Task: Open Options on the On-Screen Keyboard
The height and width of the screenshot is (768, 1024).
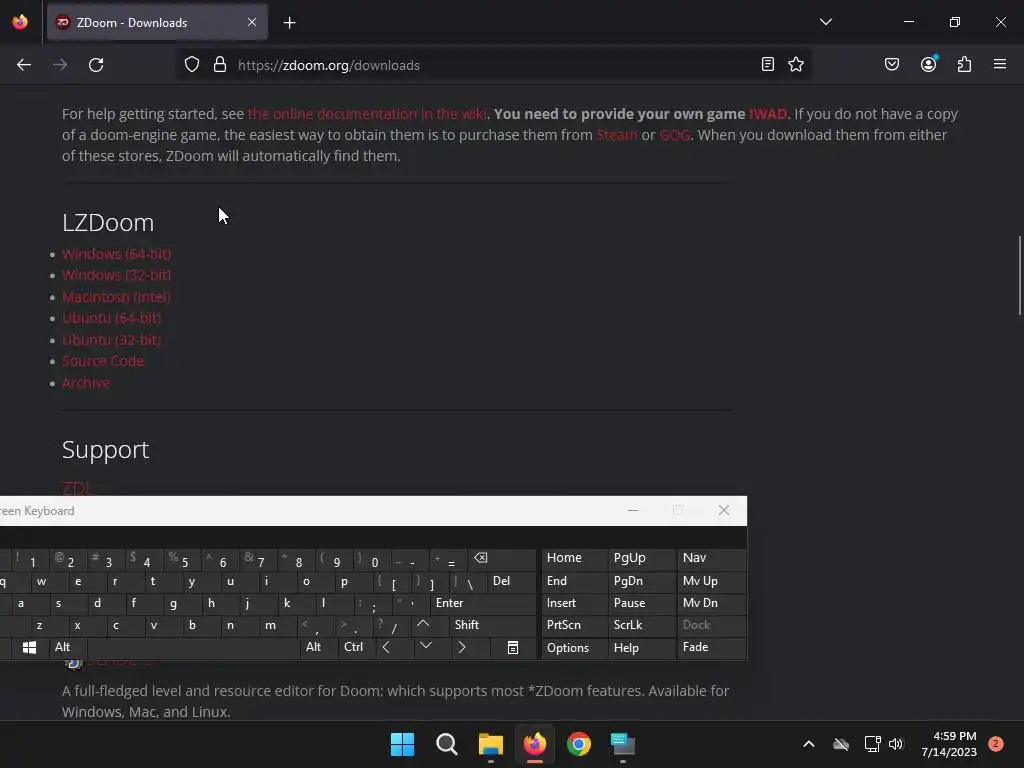Action: [575, 647]
